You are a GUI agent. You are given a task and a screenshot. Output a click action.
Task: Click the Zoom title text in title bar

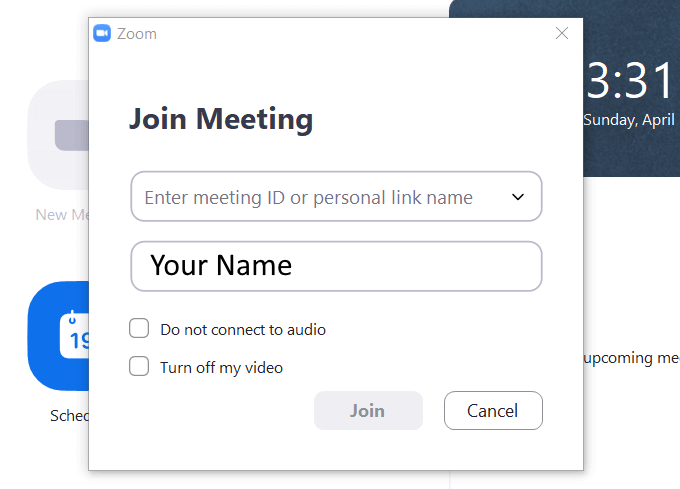[x=137, y=34]
